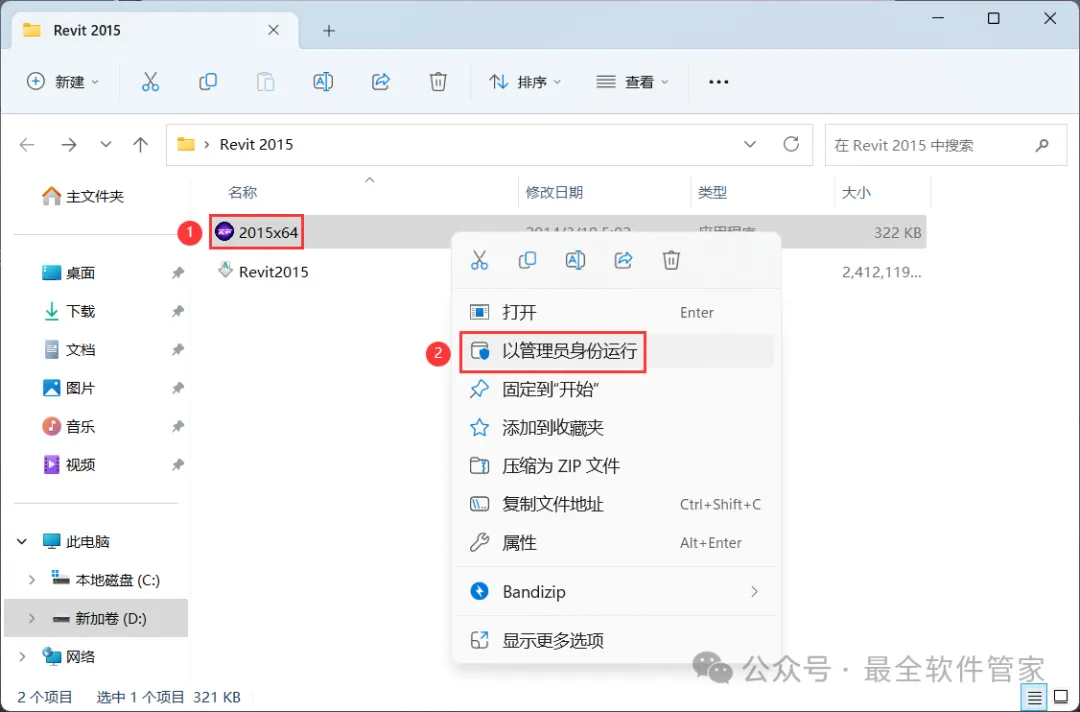Screen dimensions: 1080x712
Task: Click the Share icon in the top toolbar
Action: [381, 82]
